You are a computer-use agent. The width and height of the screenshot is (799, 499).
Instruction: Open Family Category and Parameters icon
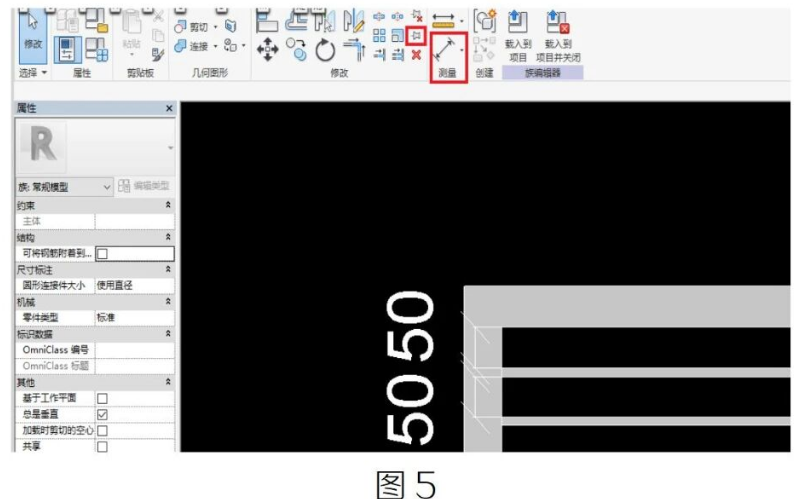click(x=96, y=21)
